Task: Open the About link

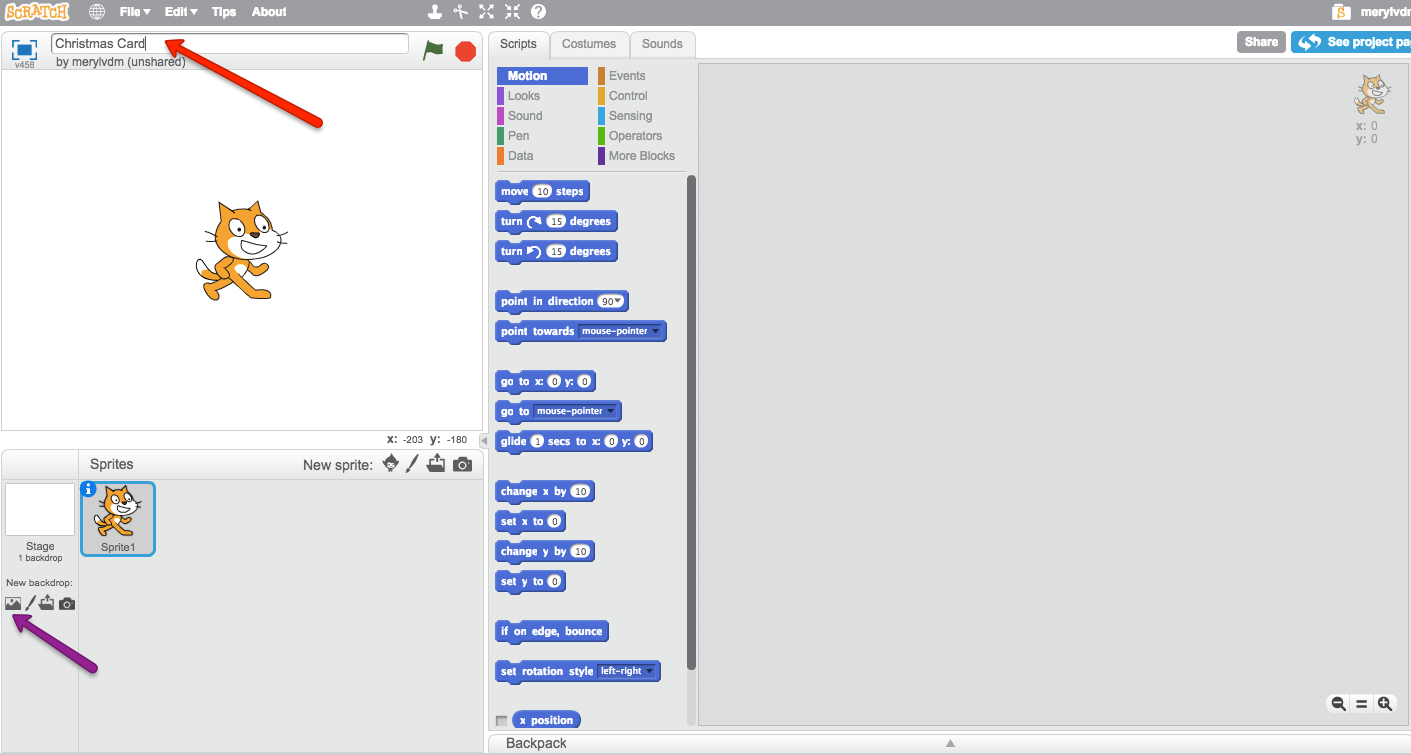Action: click(269, 12)
